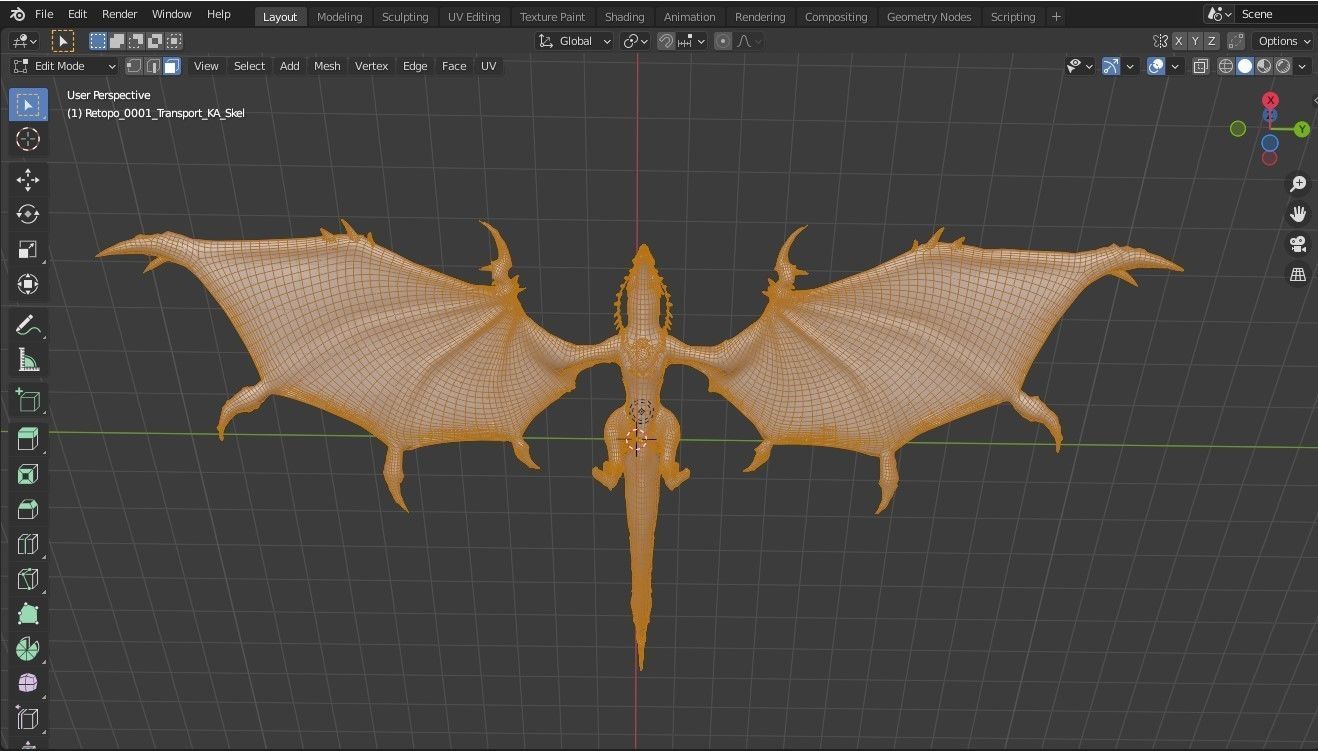This screenshot has width=1318, height=751.
Task: Open snapping options dropdown
Action: [692, 41]
